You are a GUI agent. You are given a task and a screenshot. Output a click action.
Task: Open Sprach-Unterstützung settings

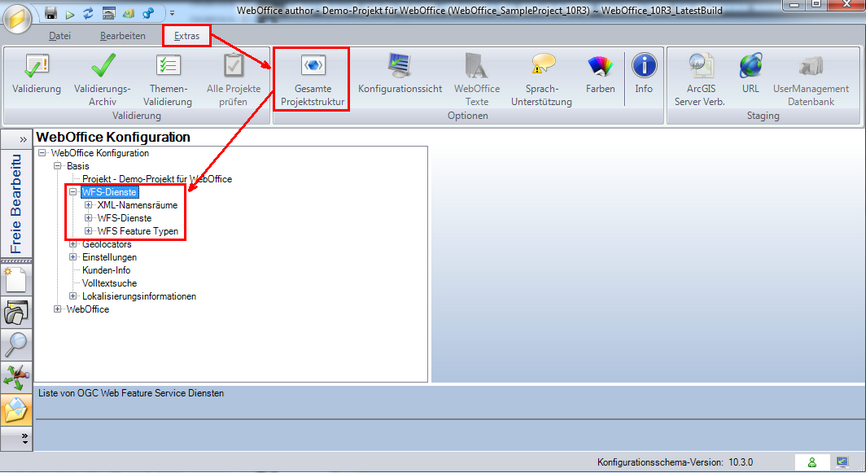(x=541, y=80)
